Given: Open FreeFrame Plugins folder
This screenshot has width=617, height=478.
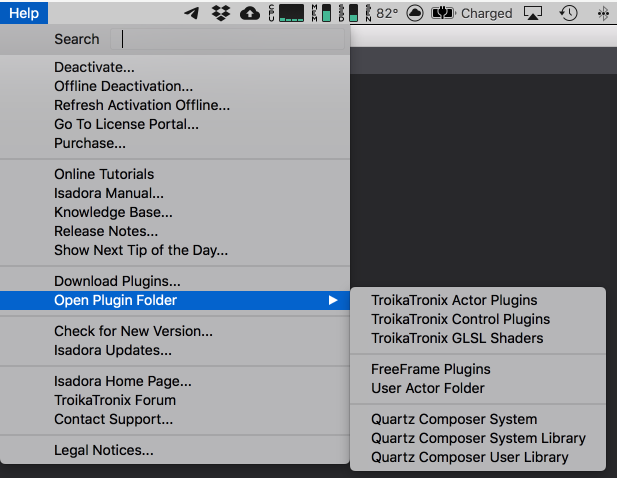Looking at the screenshot, I should (x=478, y=369).
